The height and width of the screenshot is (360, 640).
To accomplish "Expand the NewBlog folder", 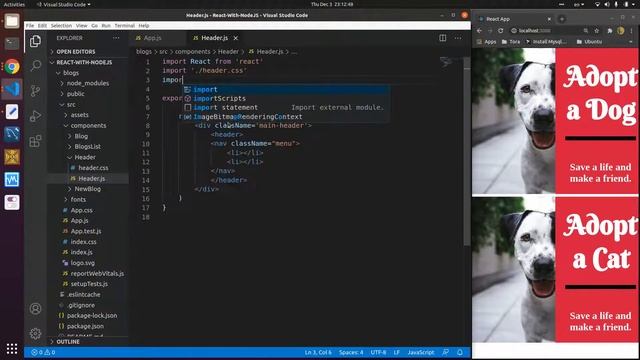I will click(87, 189).
